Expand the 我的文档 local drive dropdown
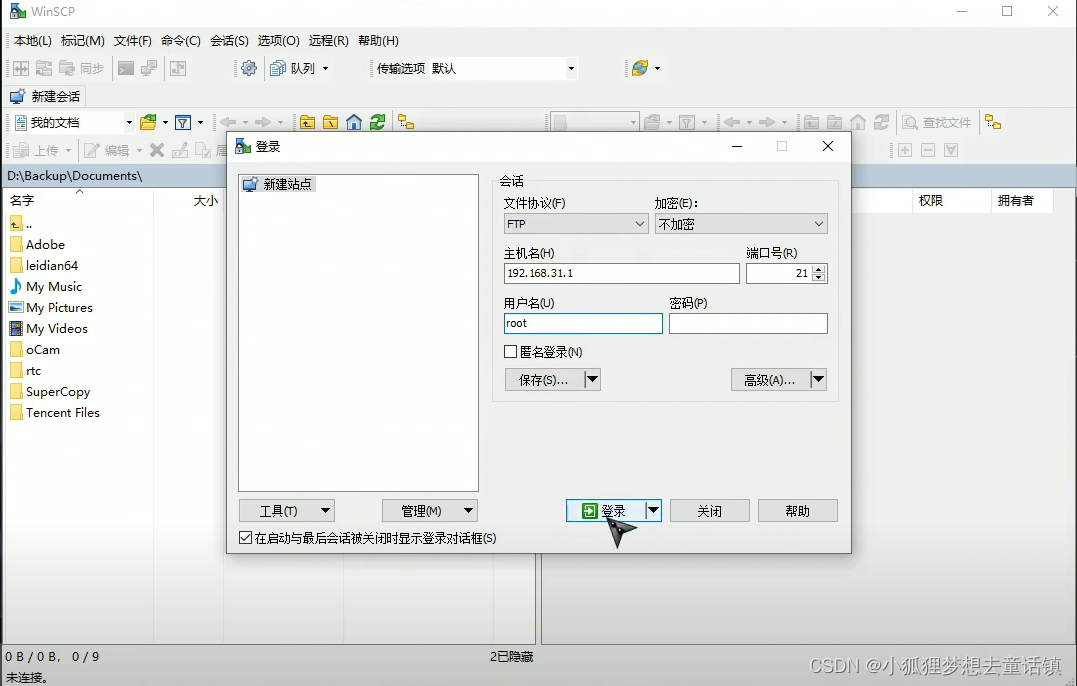 pyautogui.click(x=128, y=122)
